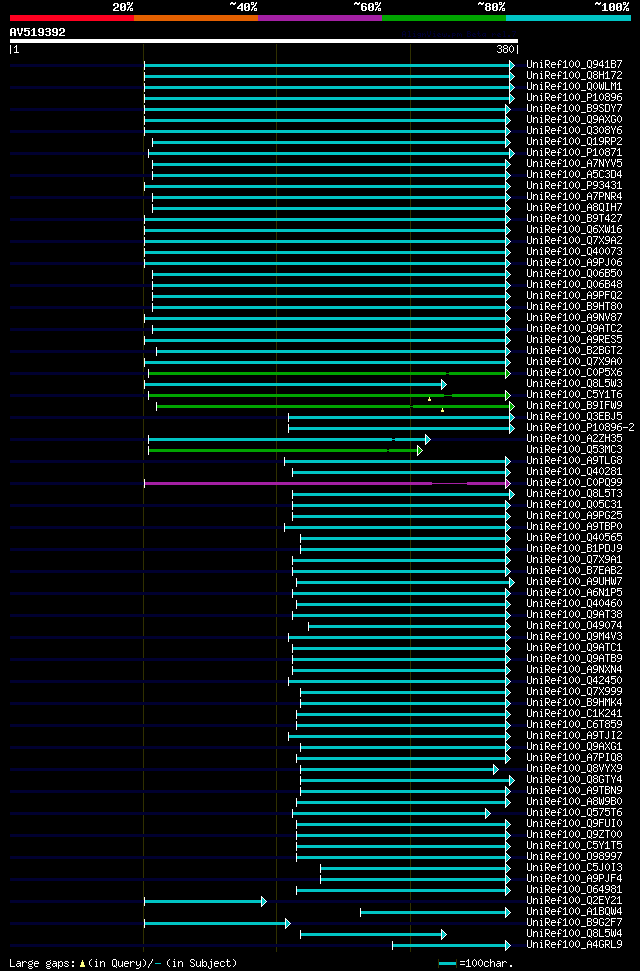Select the UniRef100_A4GRL9 label
The height and width of the screenshot is (971, 640).
pyautogui.click(x=574, y=945)
